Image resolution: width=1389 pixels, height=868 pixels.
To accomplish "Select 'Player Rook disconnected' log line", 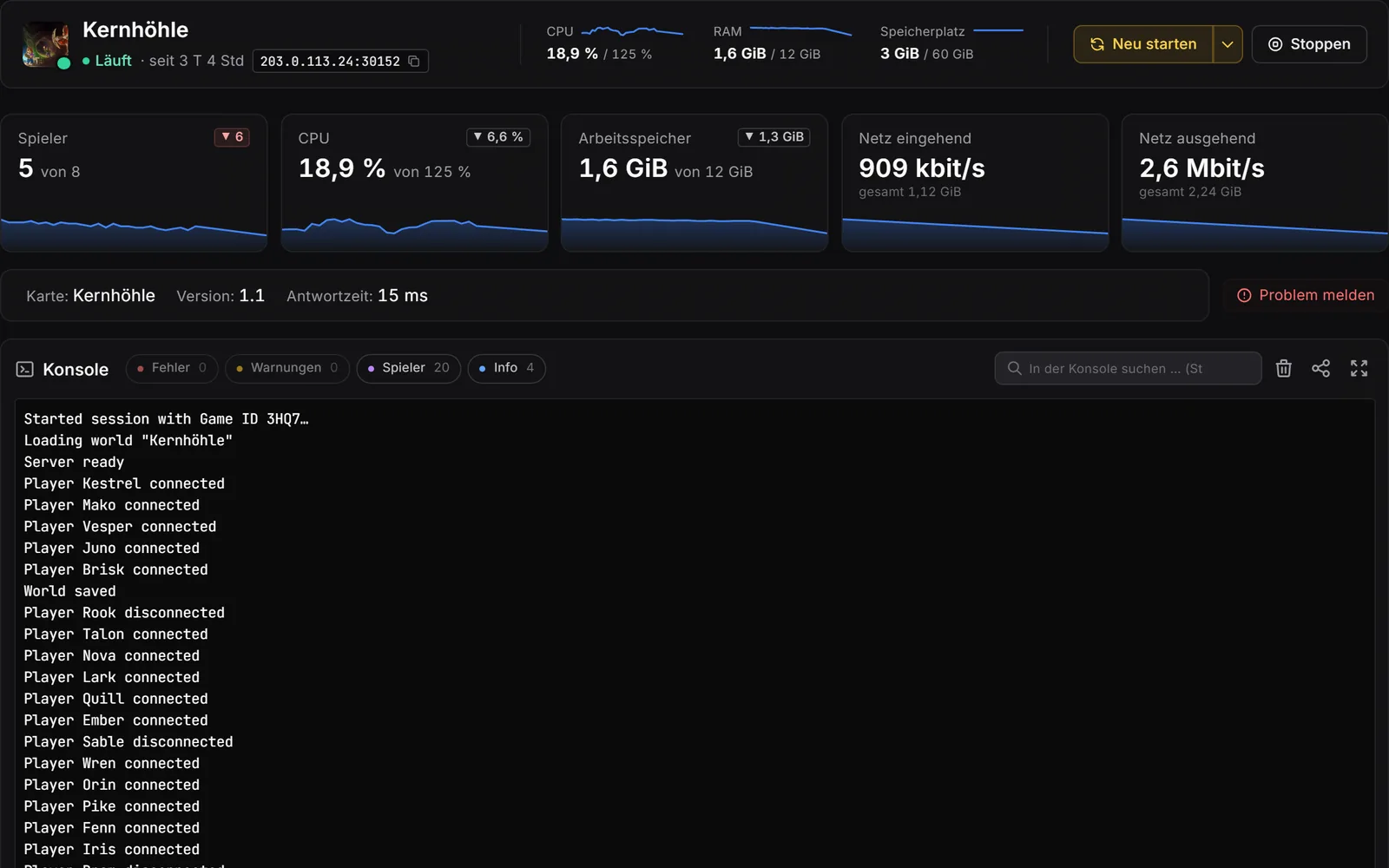I will click(x=124, y=613).
